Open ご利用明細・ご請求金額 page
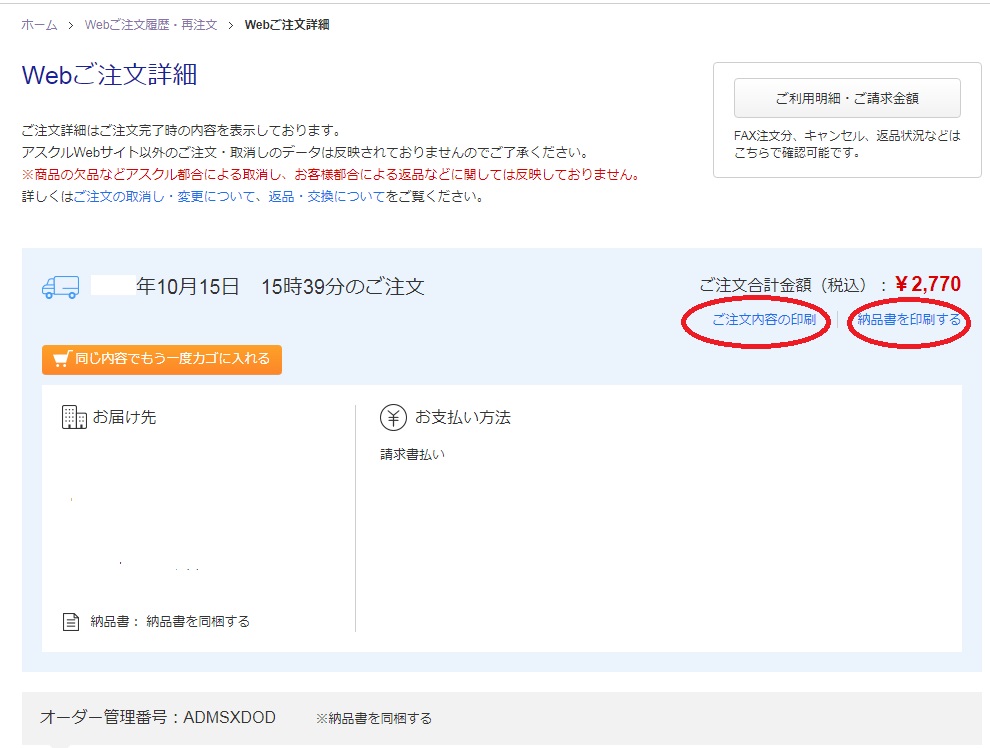The height and width of the screenshot is (748, 990). 846,98
